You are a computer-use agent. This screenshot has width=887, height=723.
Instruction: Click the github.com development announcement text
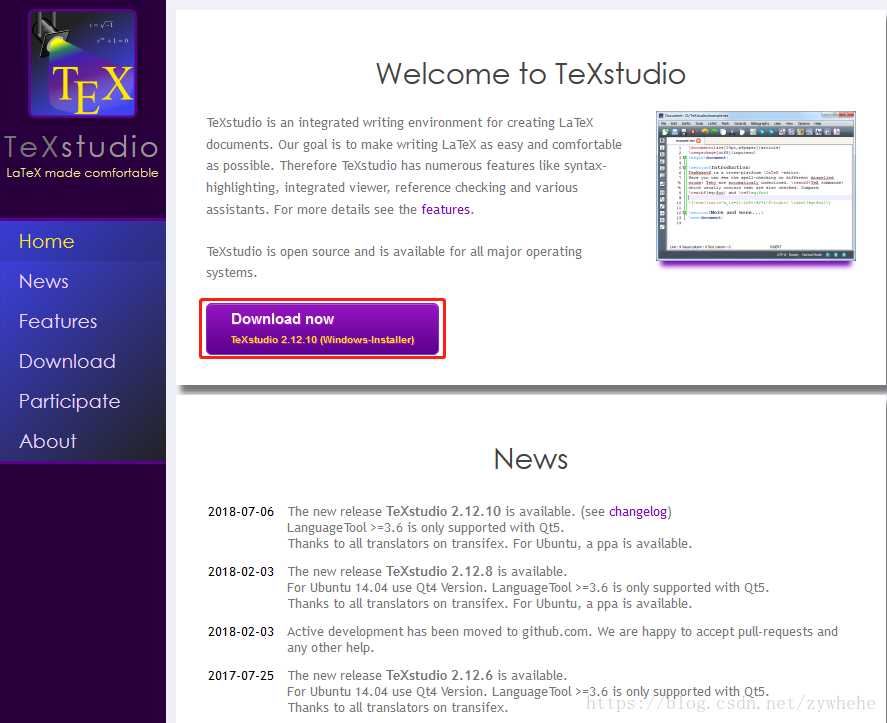tap(562, 639)
